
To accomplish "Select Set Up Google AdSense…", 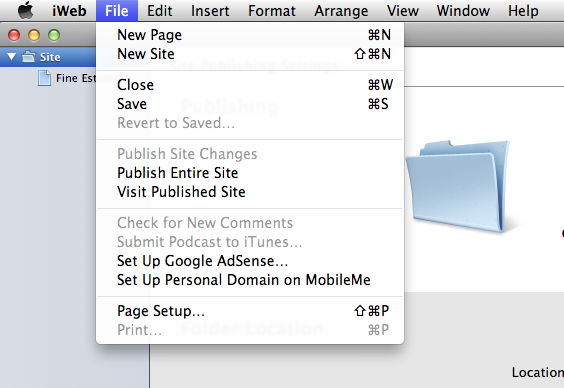I will point(250,261).
